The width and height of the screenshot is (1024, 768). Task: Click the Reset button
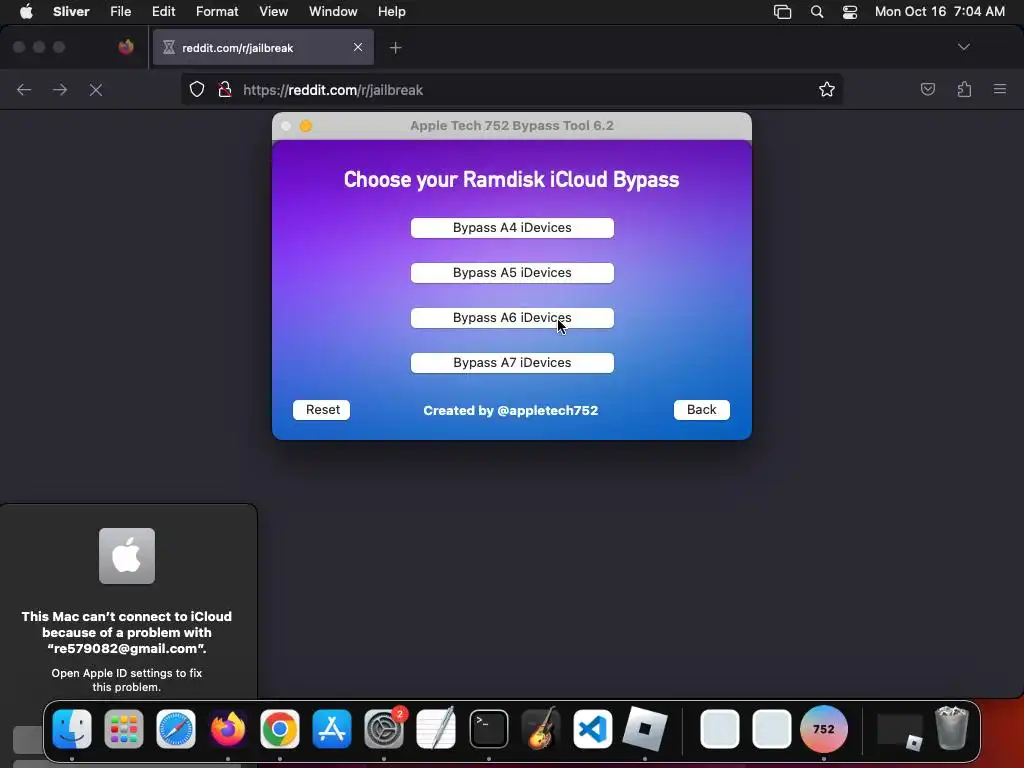[321, 410]
